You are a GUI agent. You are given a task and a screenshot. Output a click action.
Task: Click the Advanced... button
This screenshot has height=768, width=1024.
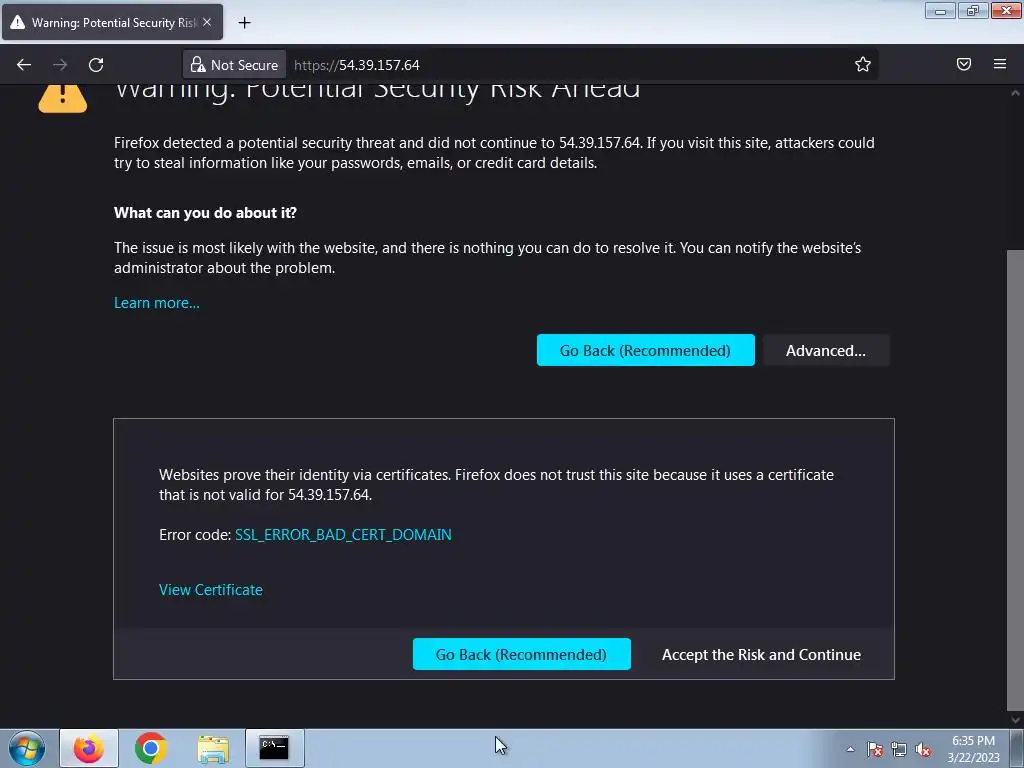point(825,351)
